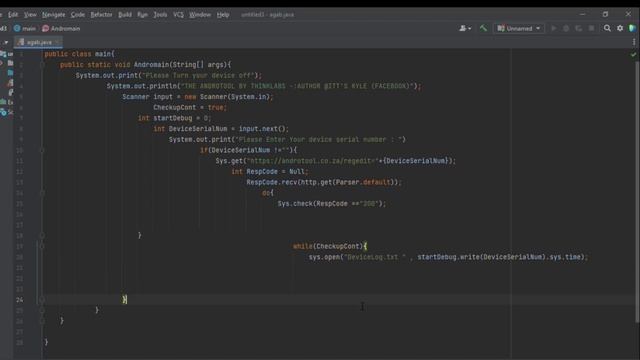This screenshot has height=360, width=640.
Task: Close the agah.java editor tab
Action: [x=57, y=42]
